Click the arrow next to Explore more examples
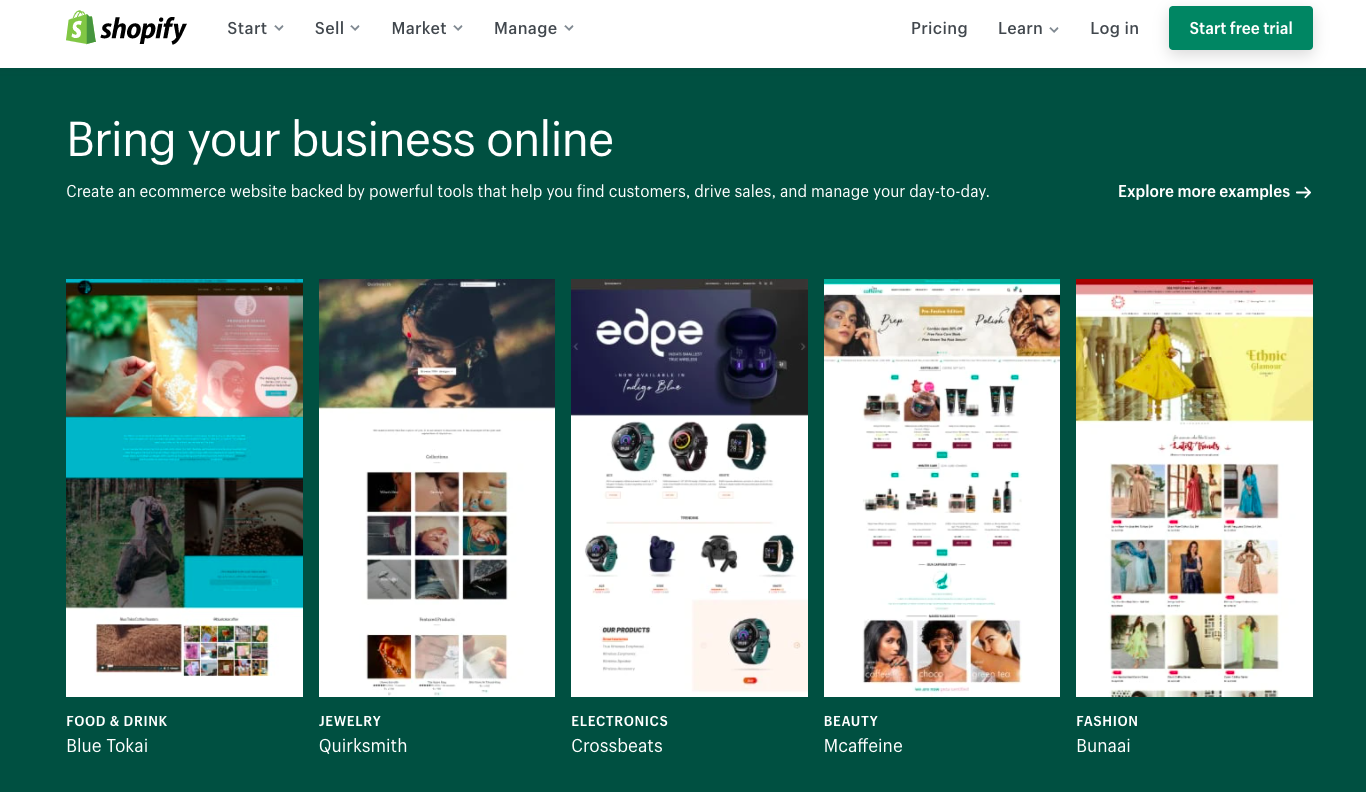 tap(1303, 192)
